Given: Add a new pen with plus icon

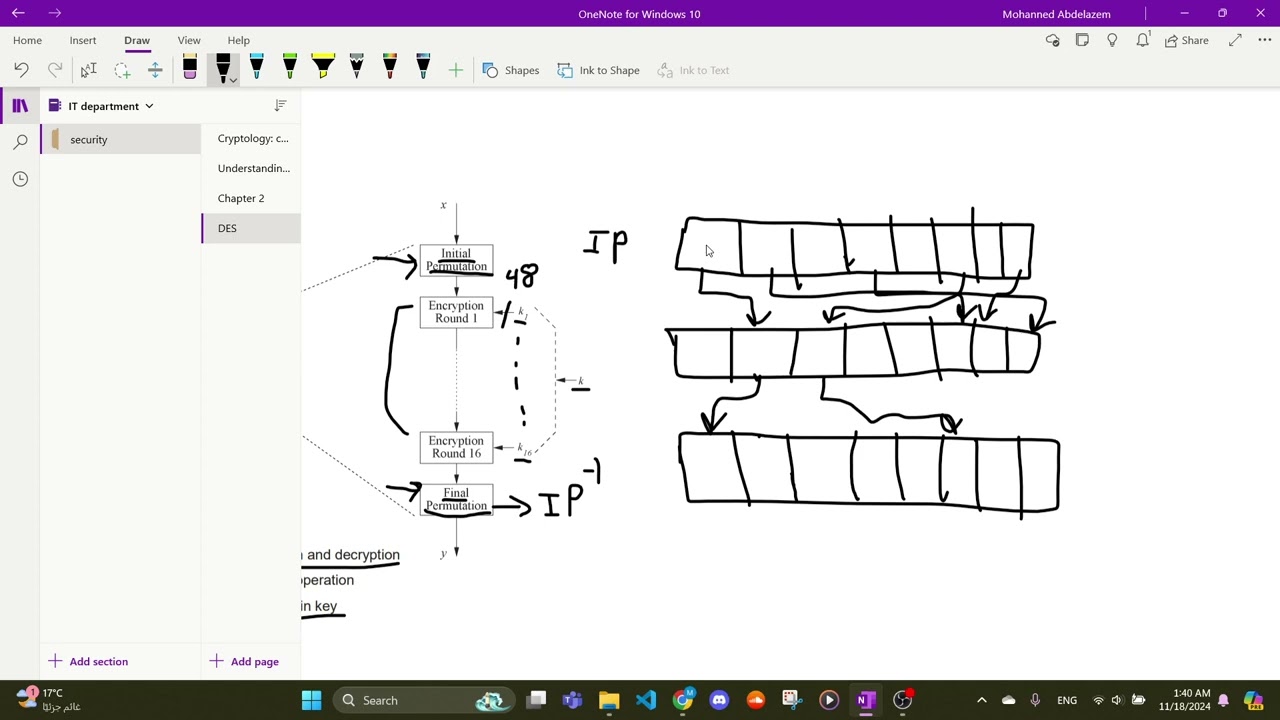Looking at the screenshot, I should pyautogui.click(x=456, y=70).
